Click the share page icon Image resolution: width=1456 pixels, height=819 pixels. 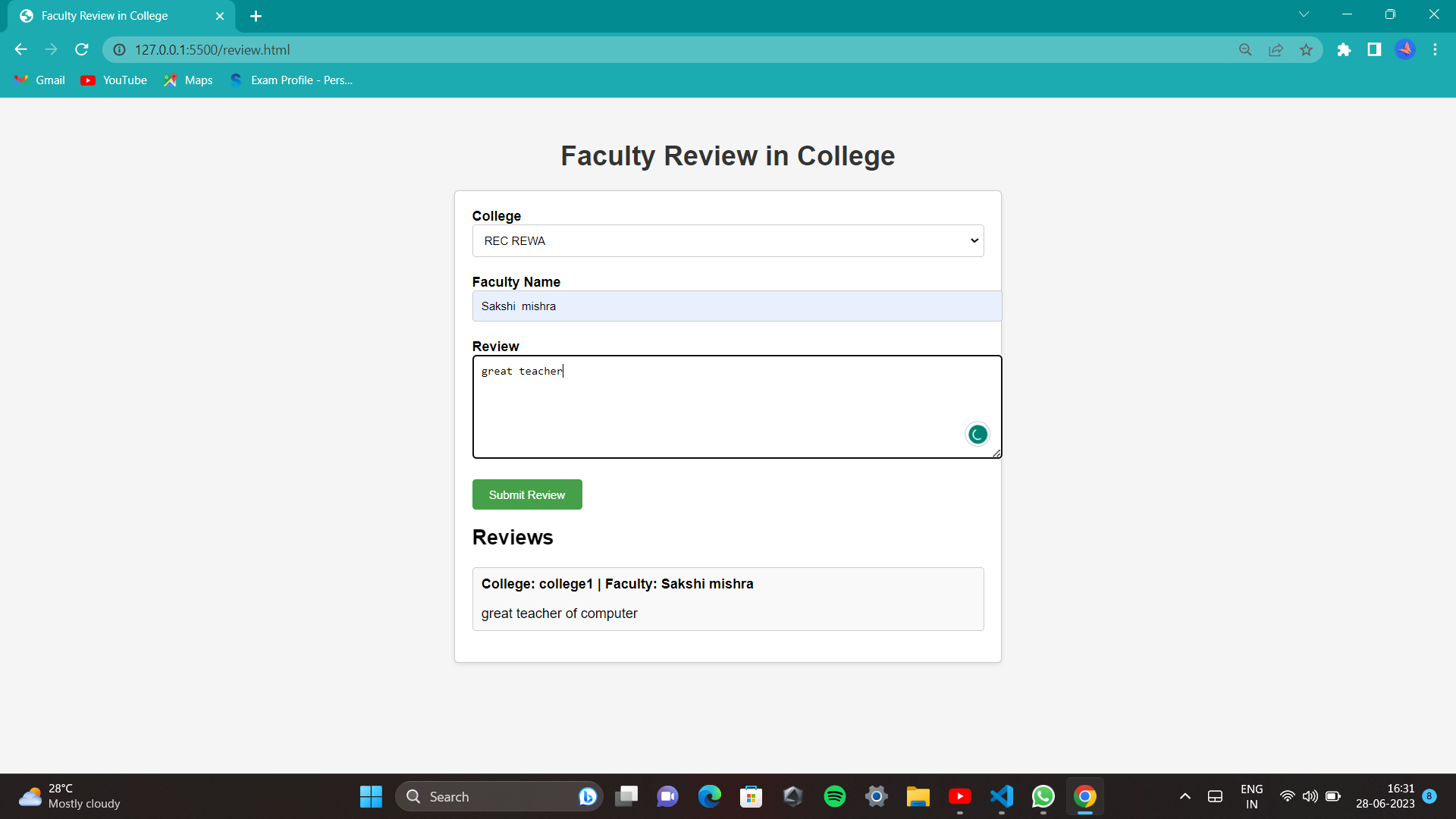tap(1276, 50)
